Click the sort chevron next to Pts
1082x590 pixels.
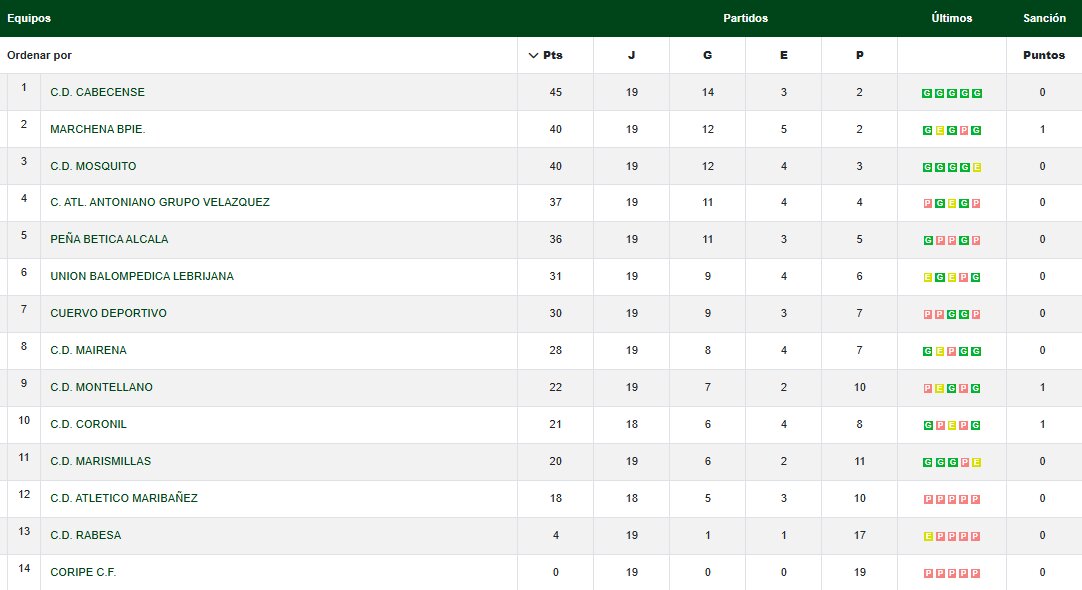533,55
